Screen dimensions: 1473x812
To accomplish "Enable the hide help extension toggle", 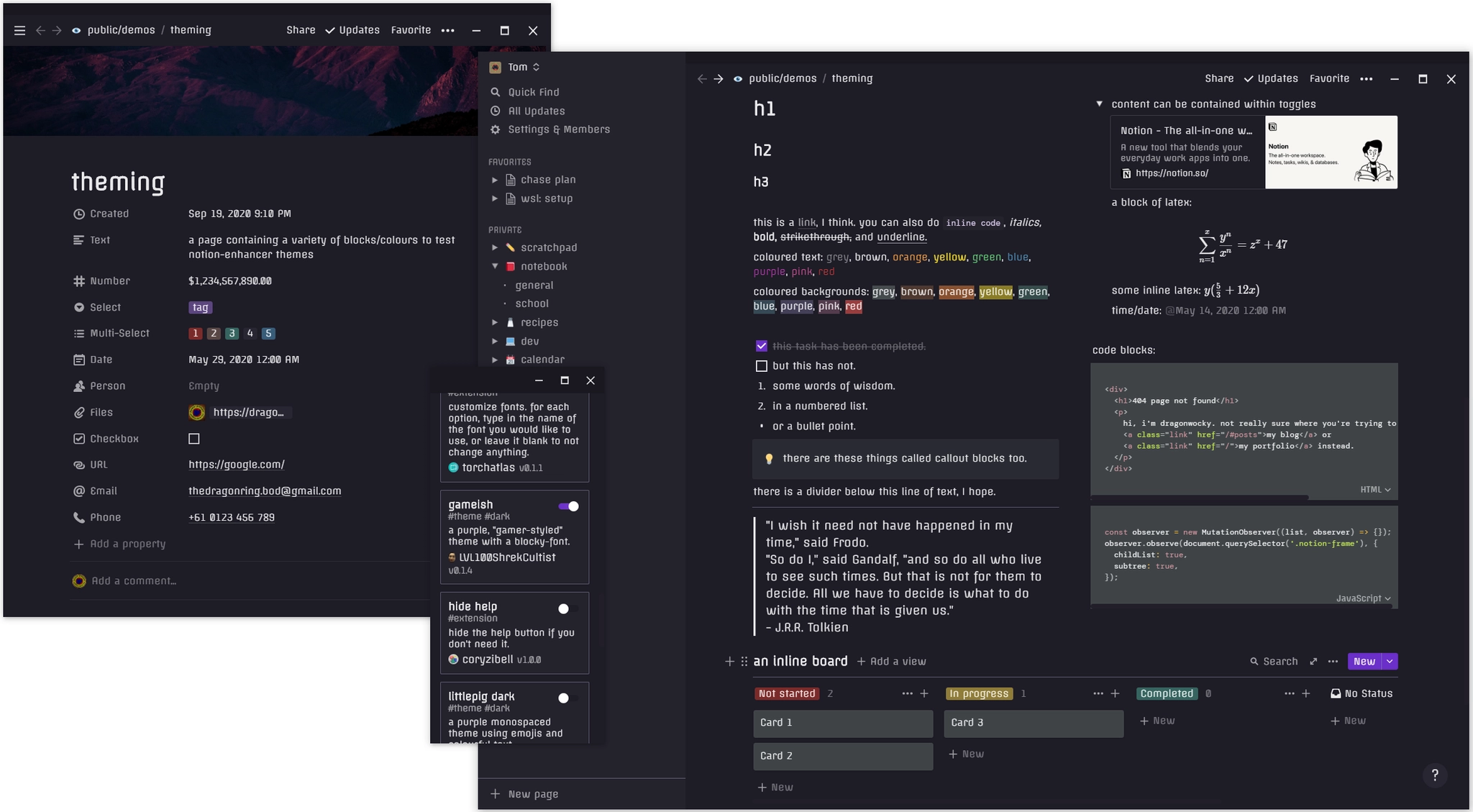I will tap(567, 609).
